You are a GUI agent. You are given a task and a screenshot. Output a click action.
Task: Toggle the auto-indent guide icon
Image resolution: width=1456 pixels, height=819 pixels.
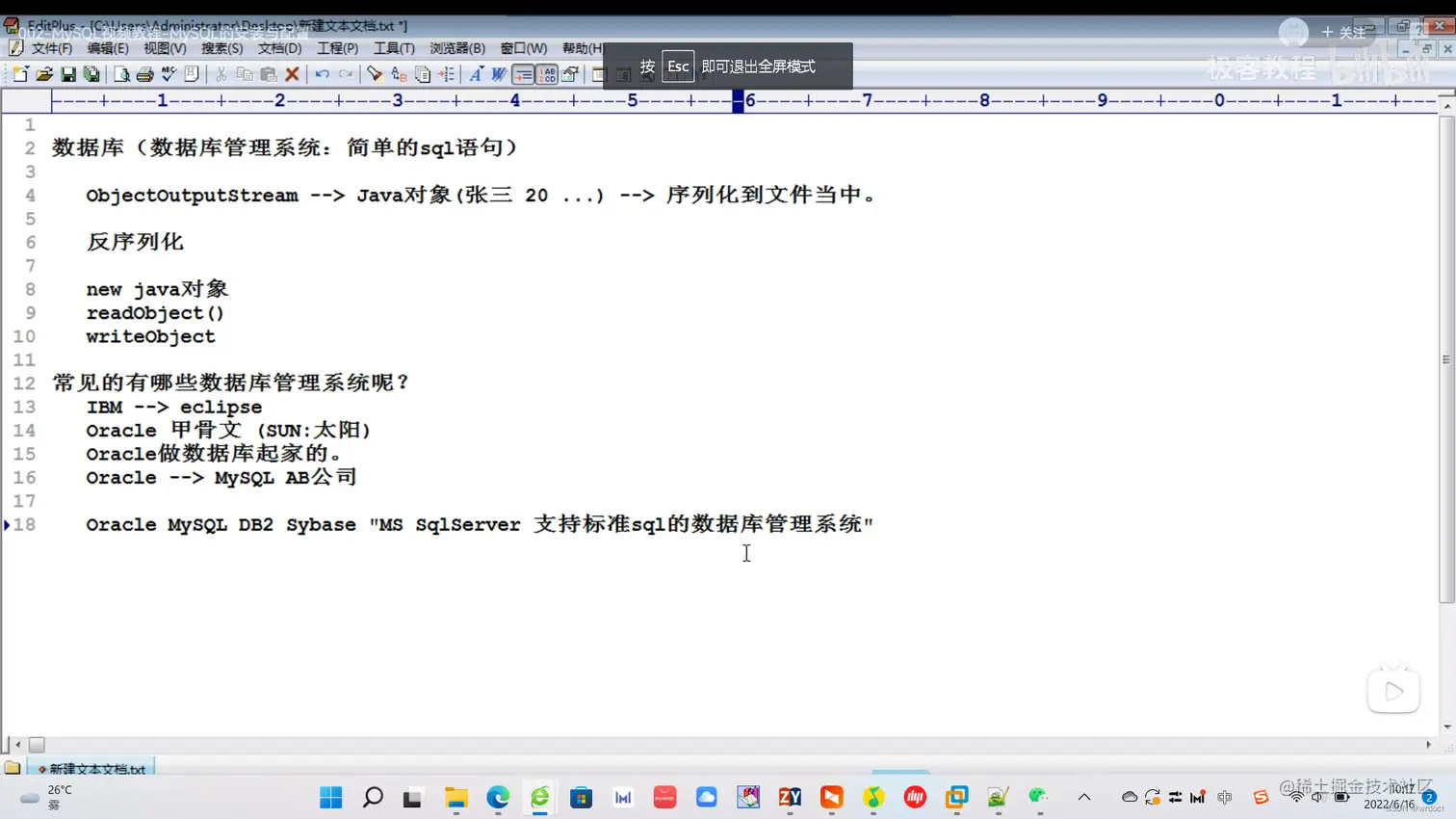click(x=525, y=75)
